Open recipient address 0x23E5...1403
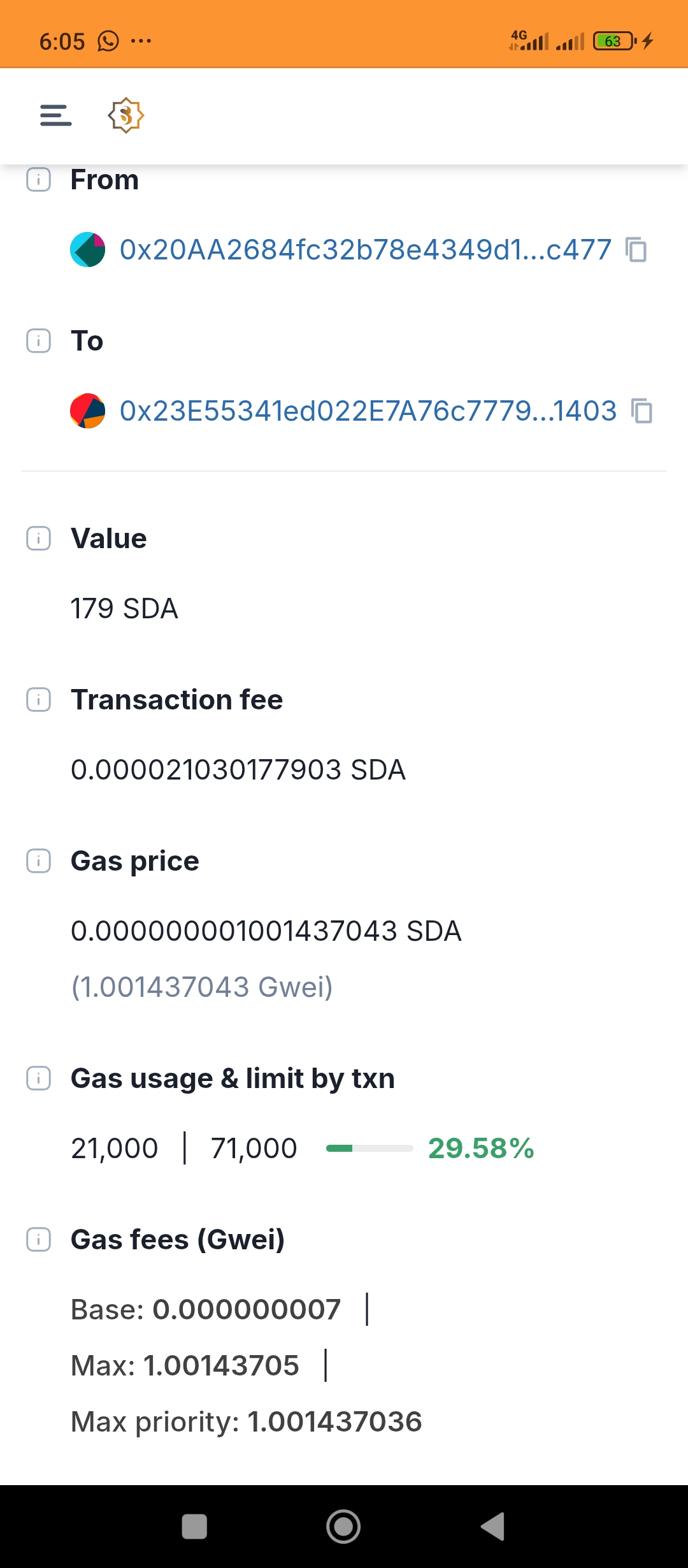Image resolution: width=688 pixels, height=1568 pixels. [368, 410]
